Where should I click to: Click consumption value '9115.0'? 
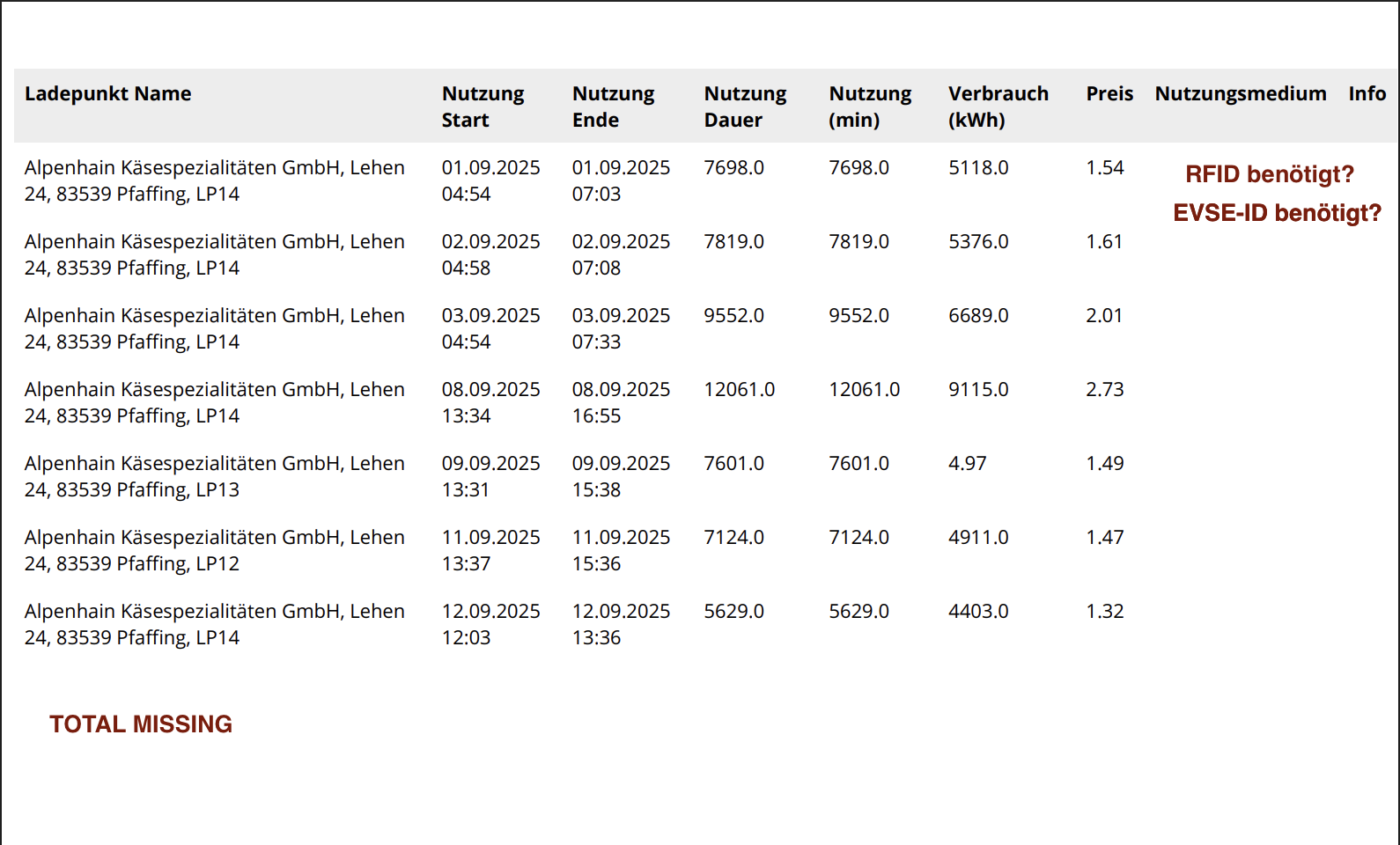978,389
